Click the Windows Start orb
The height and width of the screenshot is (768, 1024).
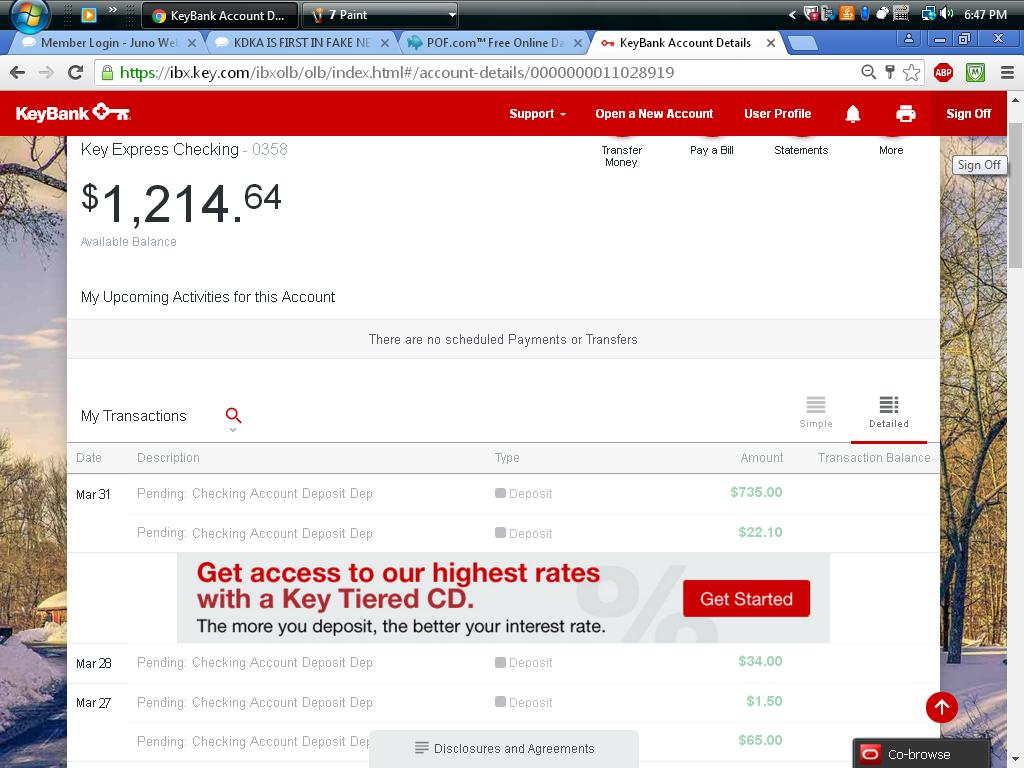click(x=30, y=15)
